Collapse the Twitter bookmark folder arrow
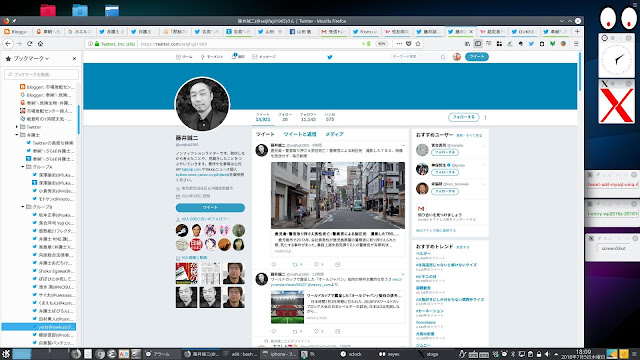 coord(17,127)
